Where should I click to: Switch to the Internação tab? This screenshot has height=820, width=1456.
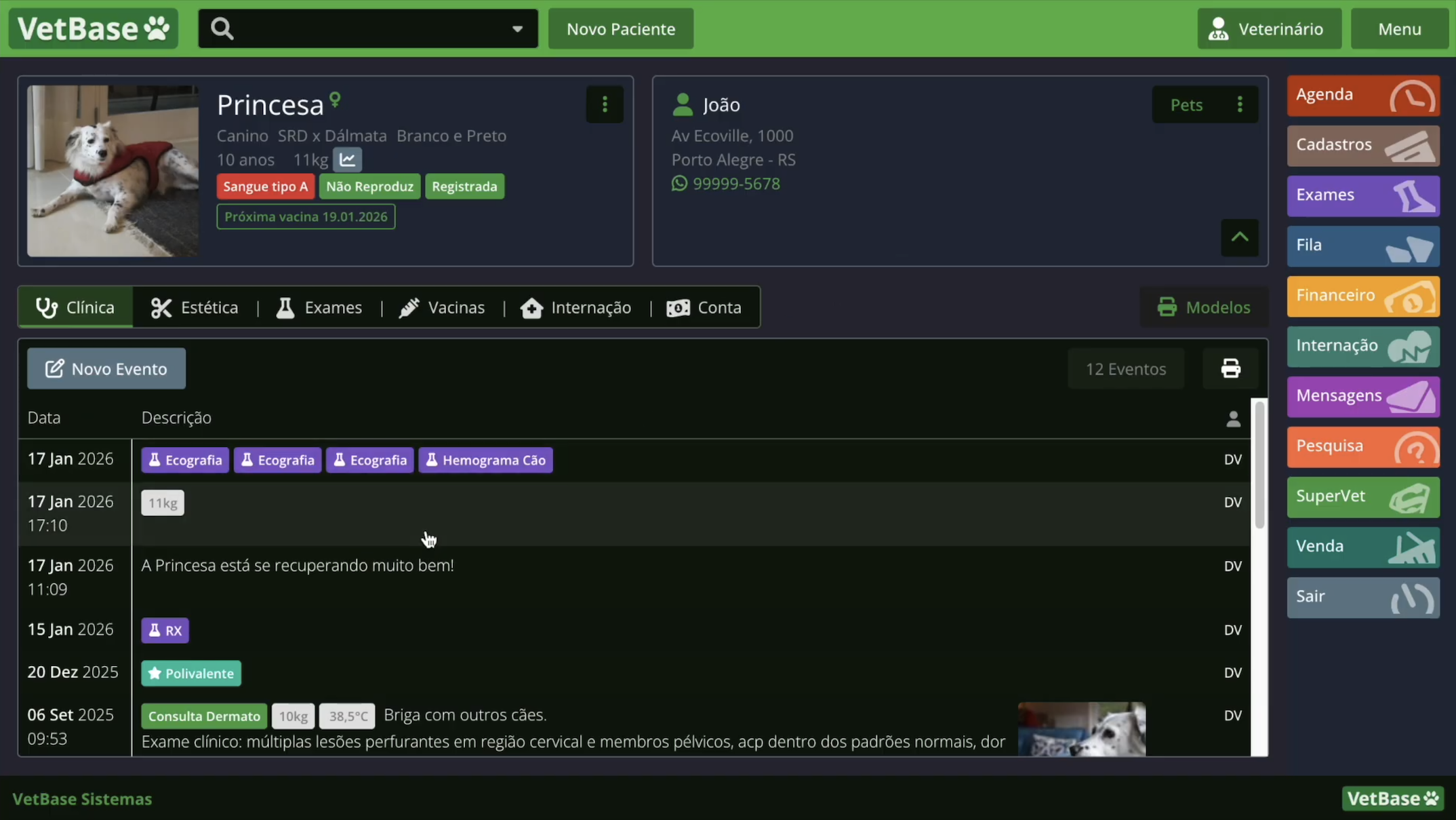pos(575,307)
